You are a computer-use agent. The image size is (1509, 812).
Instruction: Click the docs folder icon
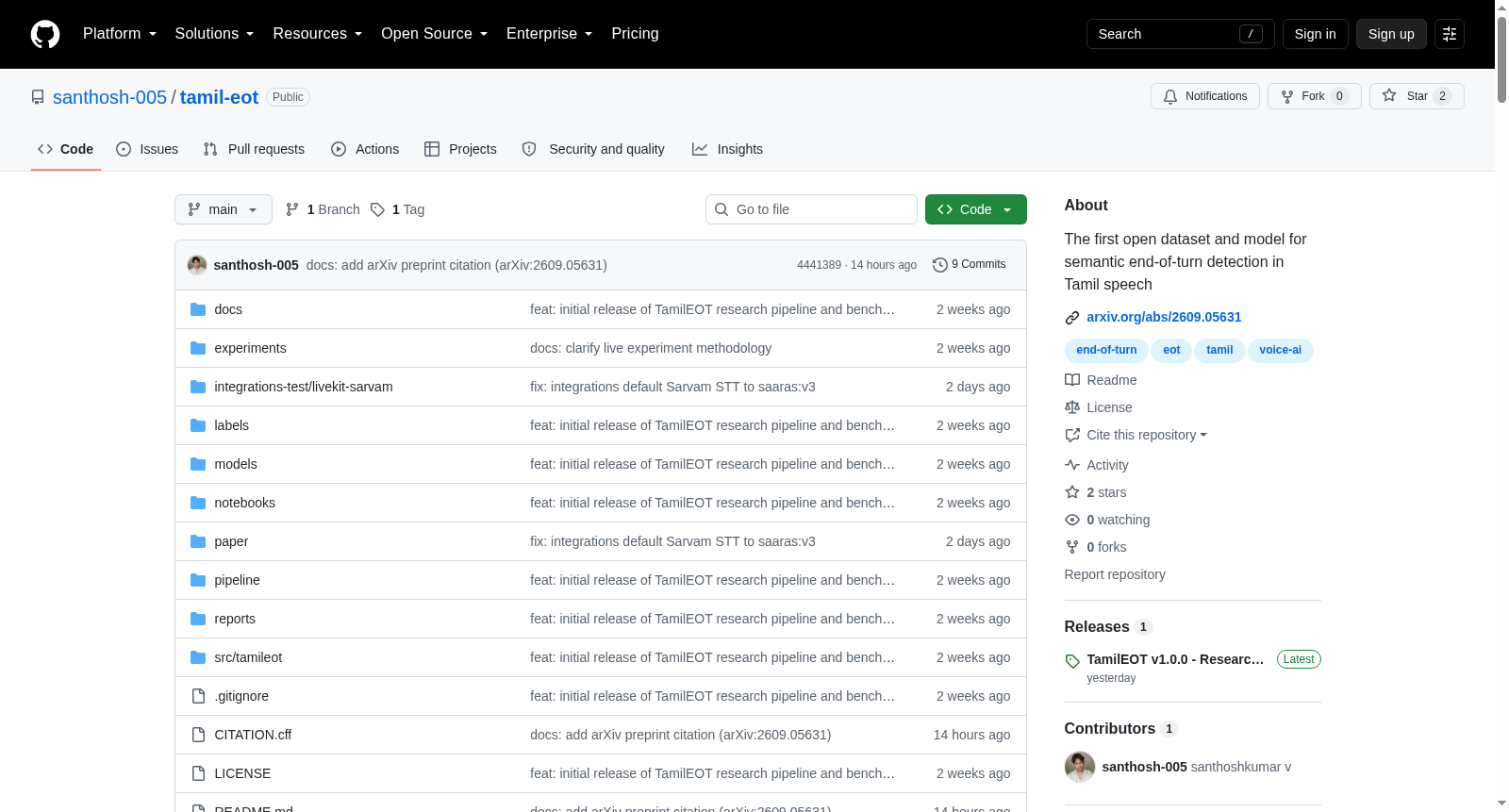click(x=198, y=309)
